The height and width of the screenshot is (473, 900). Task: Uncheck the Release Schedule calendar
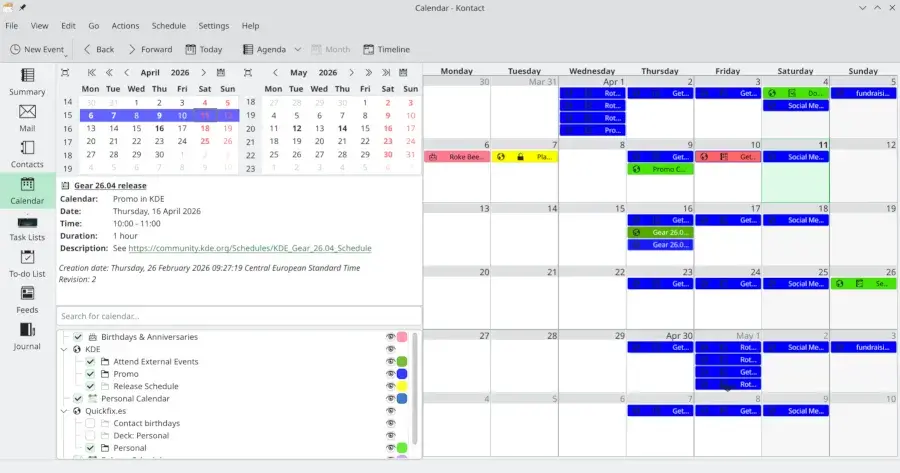[90, 386]
